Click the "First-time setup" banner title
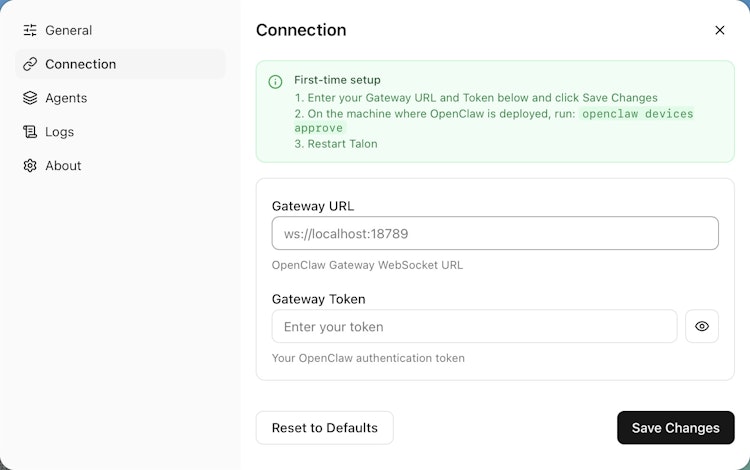Screen dimensions: 750x470 click(337, 80)
